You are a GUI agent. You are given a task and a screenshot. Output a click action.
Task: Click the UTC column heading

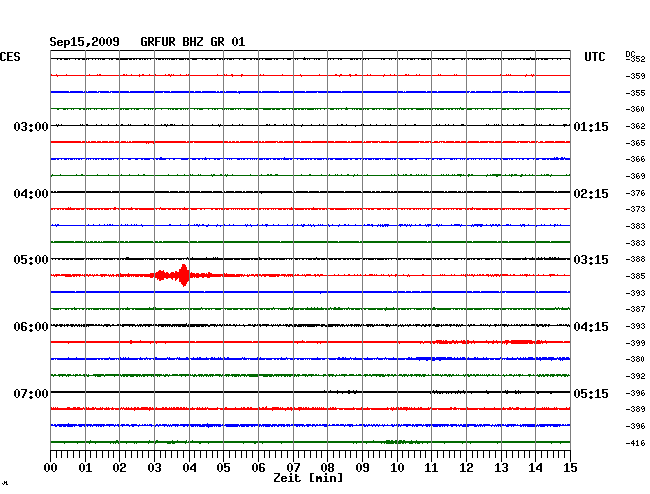tap(595, 57)
